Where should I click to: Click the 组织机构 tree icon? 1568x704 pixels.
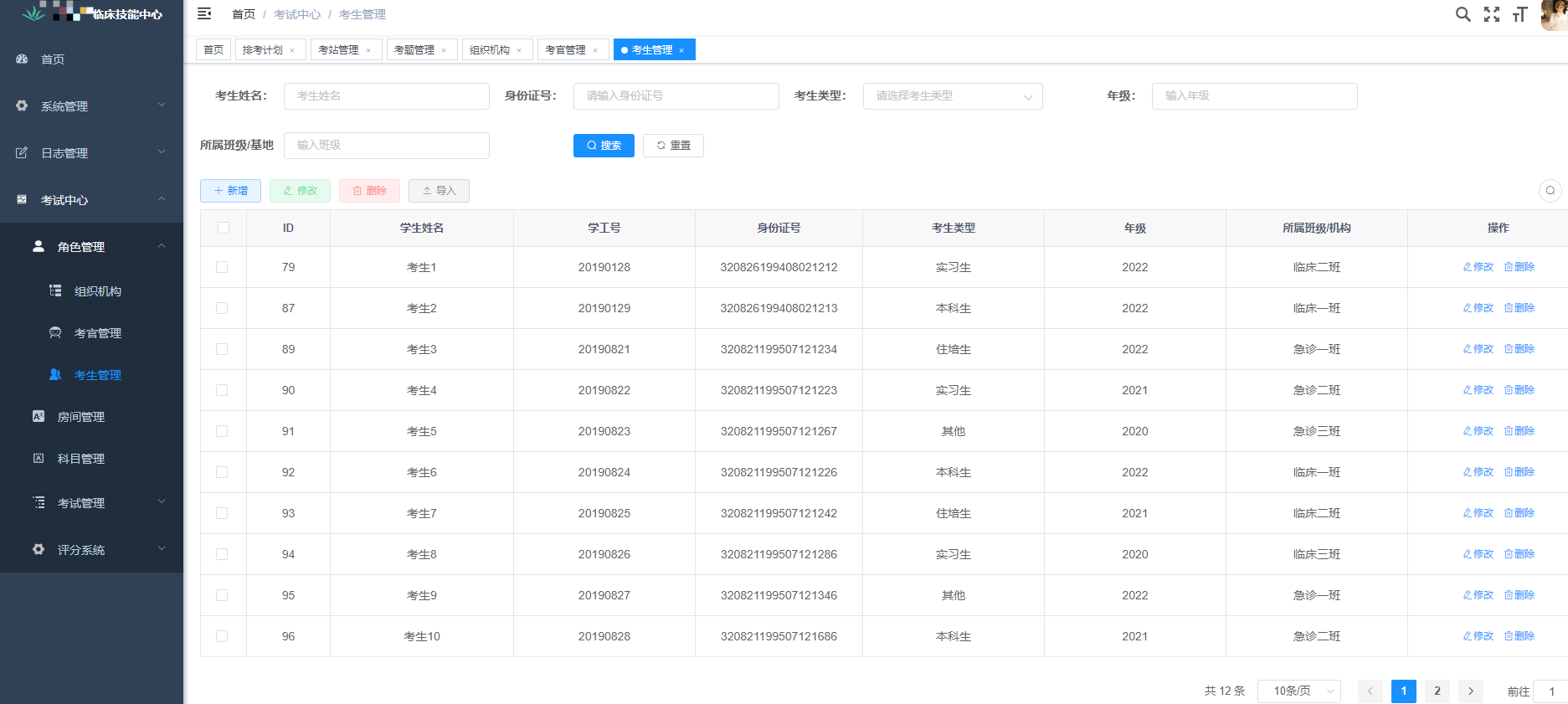coord(55,290)
